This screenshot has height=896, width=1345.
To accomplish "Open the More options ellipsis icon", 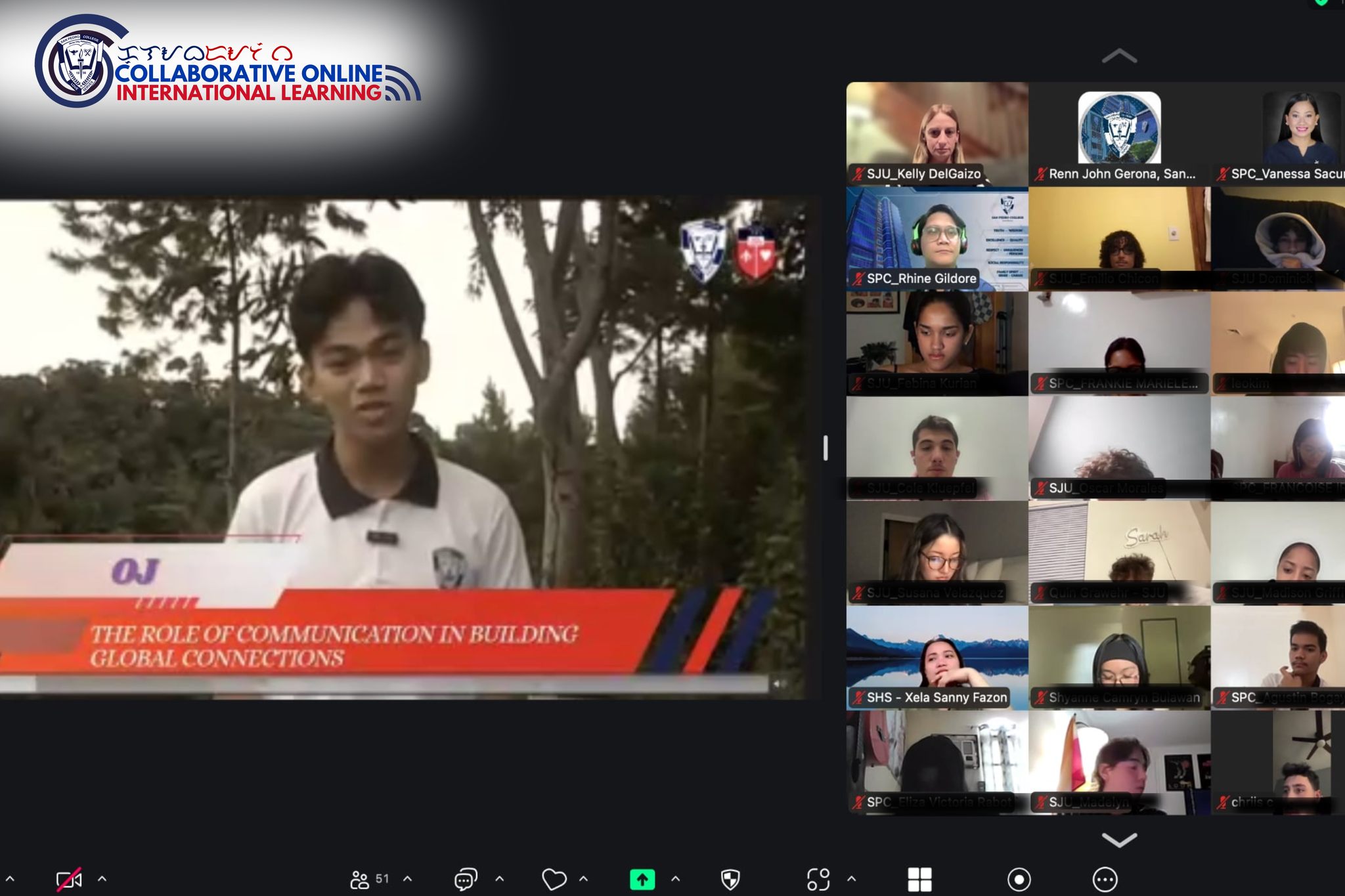I will 1105,879.
